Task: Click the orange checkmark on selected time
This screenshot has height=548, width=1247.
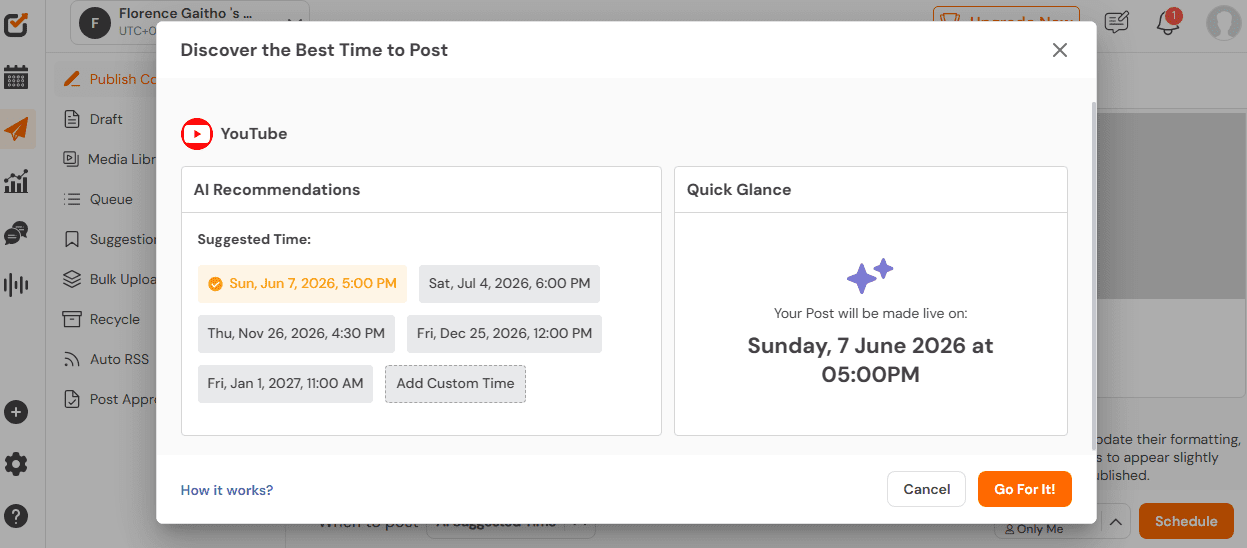Action: [215, 284]
